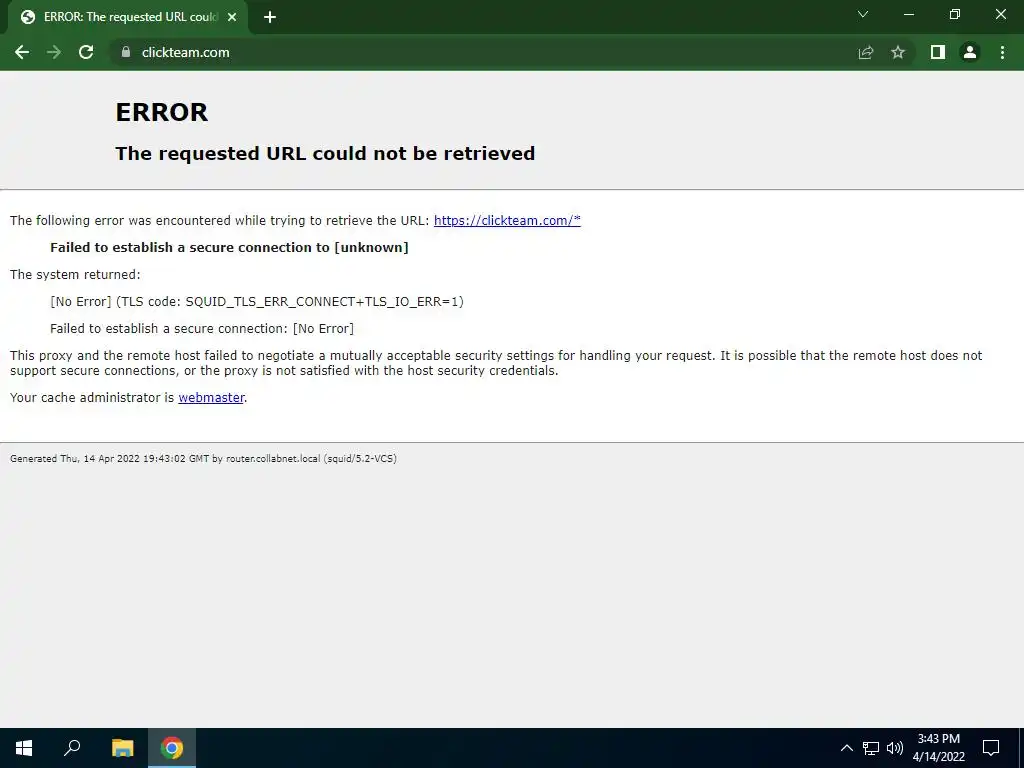Screen dimensions: 1024x768
Task: Follow the https://clickteam.com/* link
Action: pos(507,221)
